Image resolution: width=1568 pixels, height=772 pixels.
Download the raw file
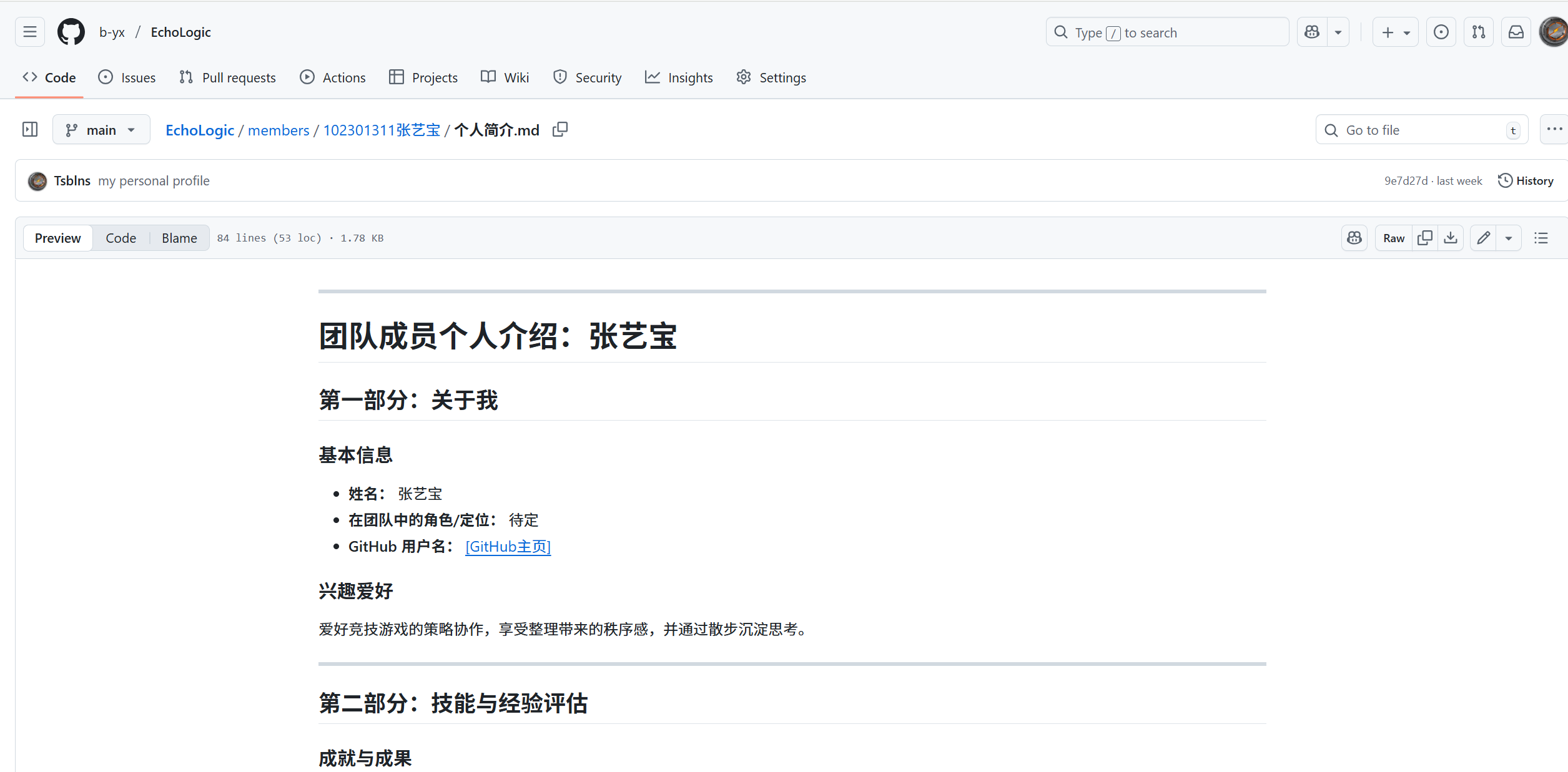click(x=1451, y=238)
